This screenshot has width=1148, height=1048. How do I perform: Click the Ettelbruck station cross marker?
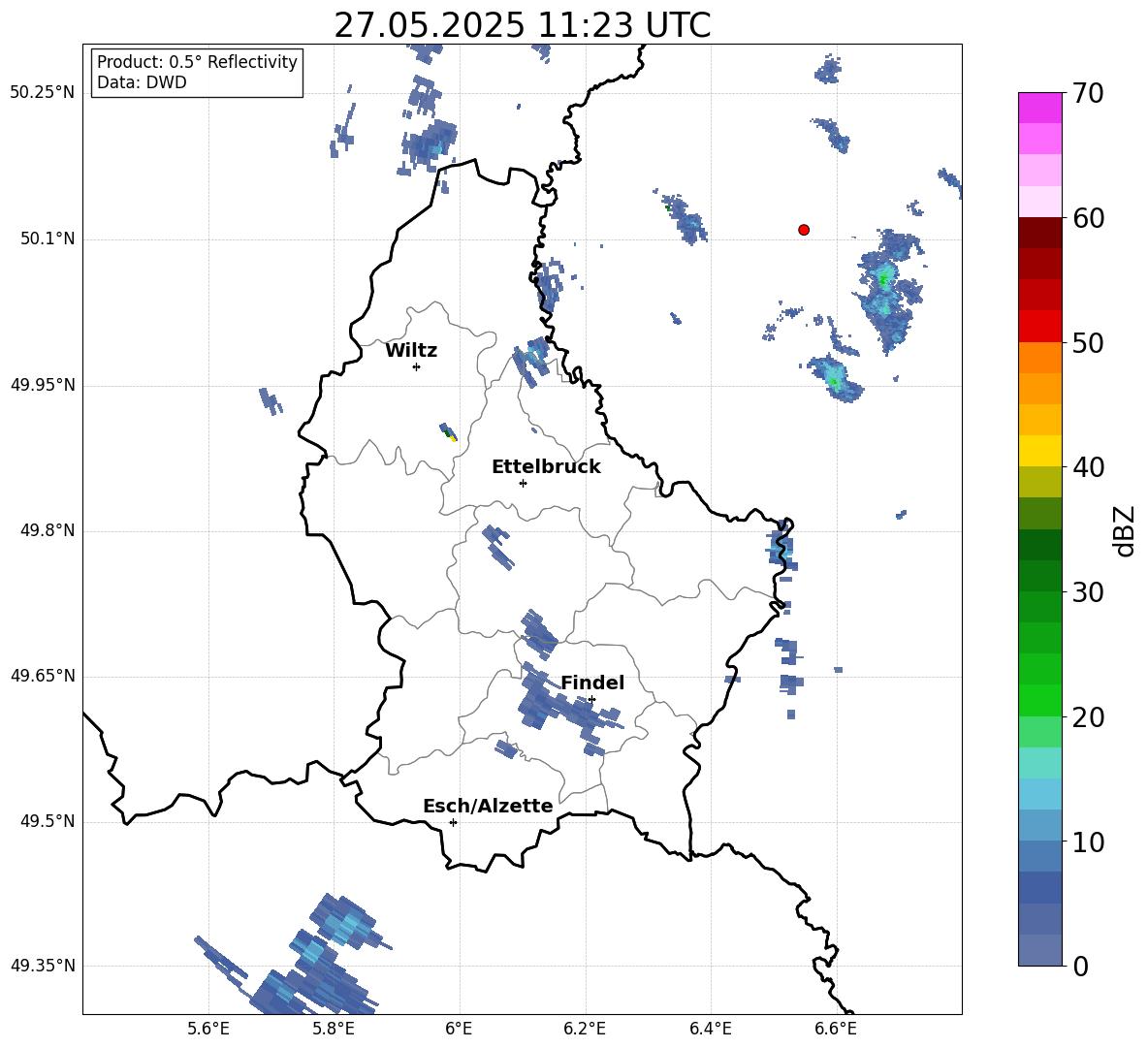pos(523,483)
